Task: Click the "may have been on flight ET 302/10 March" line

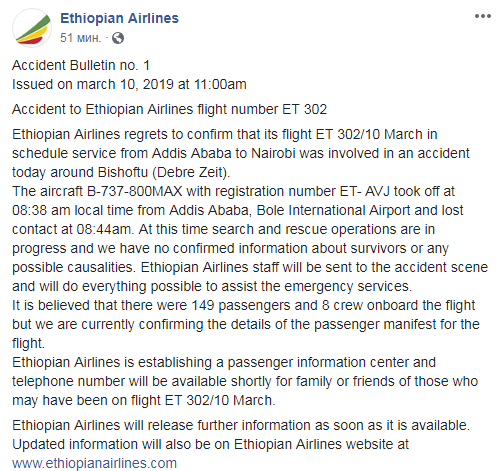Action: coord(144,400)
